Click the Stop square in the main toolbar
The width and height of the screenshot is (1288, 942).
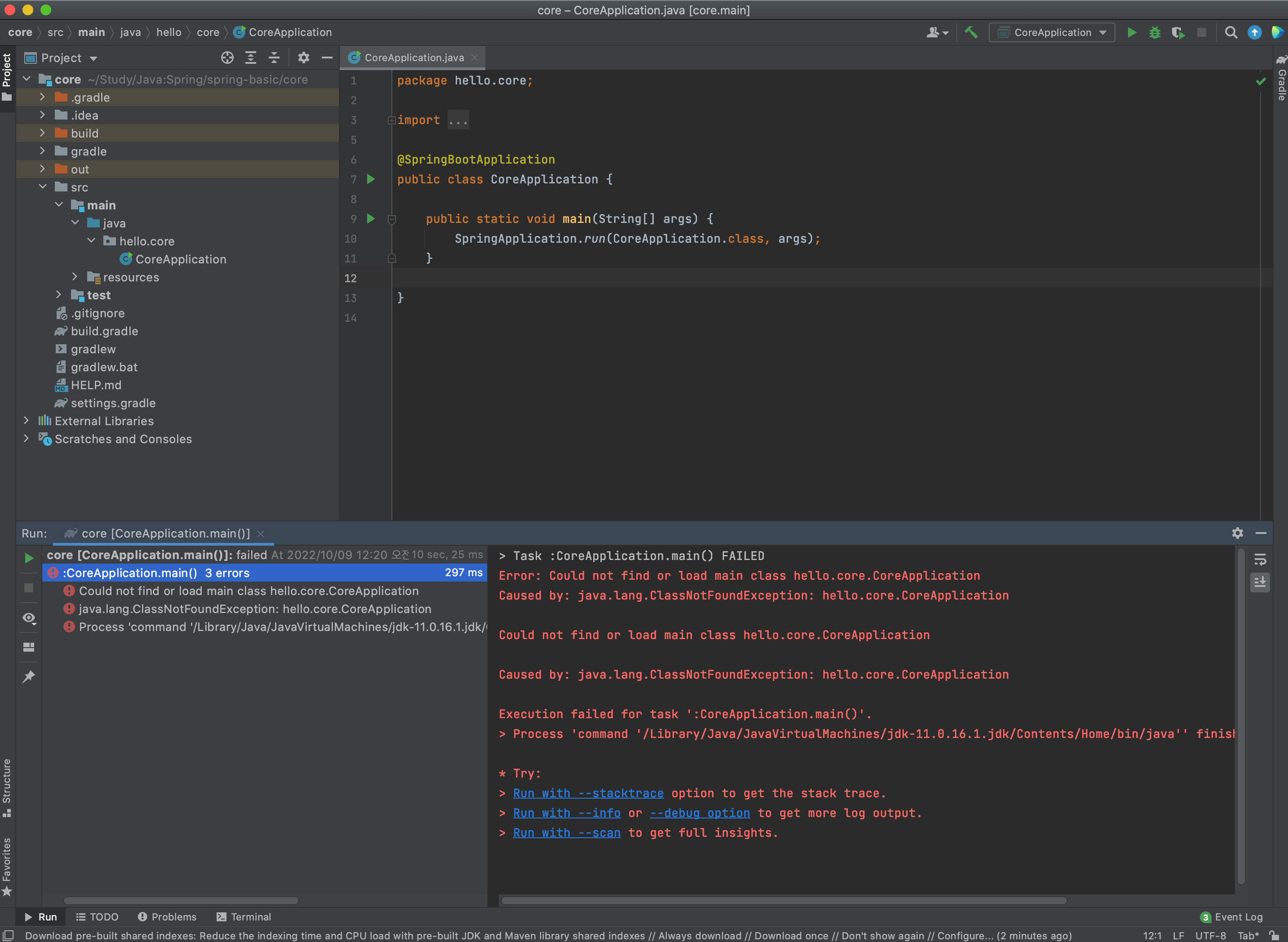(x=1201, y=32)
